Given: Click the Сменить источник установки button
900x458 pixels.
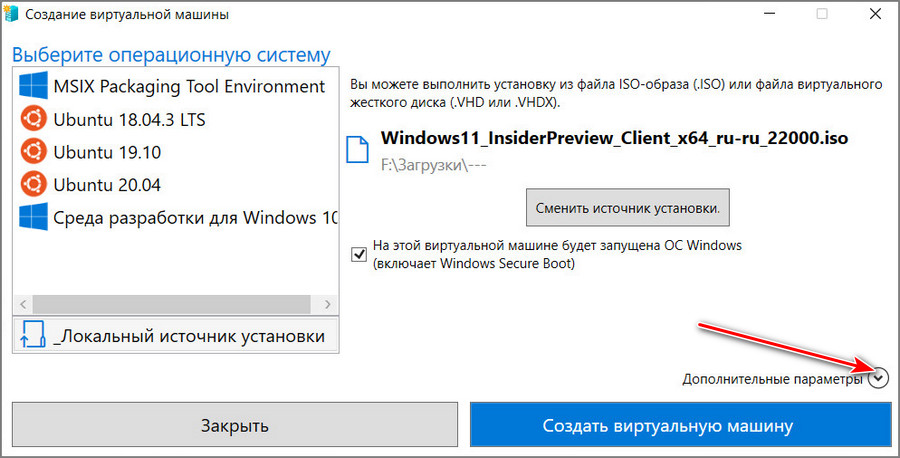Looking at the screenshot, I should [x=627, y=207].
